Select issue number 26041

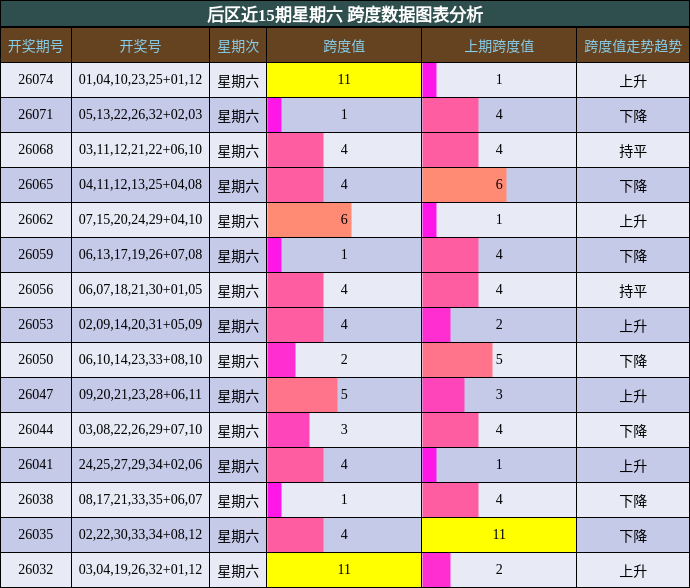coord(36,464)
